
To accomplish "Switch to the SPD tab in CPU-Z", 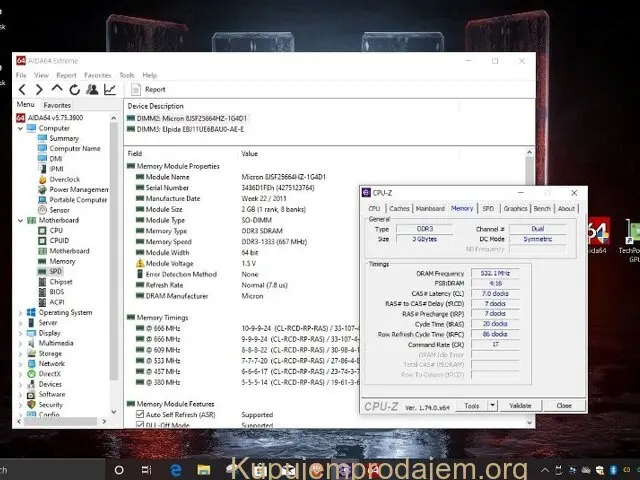I will pyautogui.click(x=488, y=209).
